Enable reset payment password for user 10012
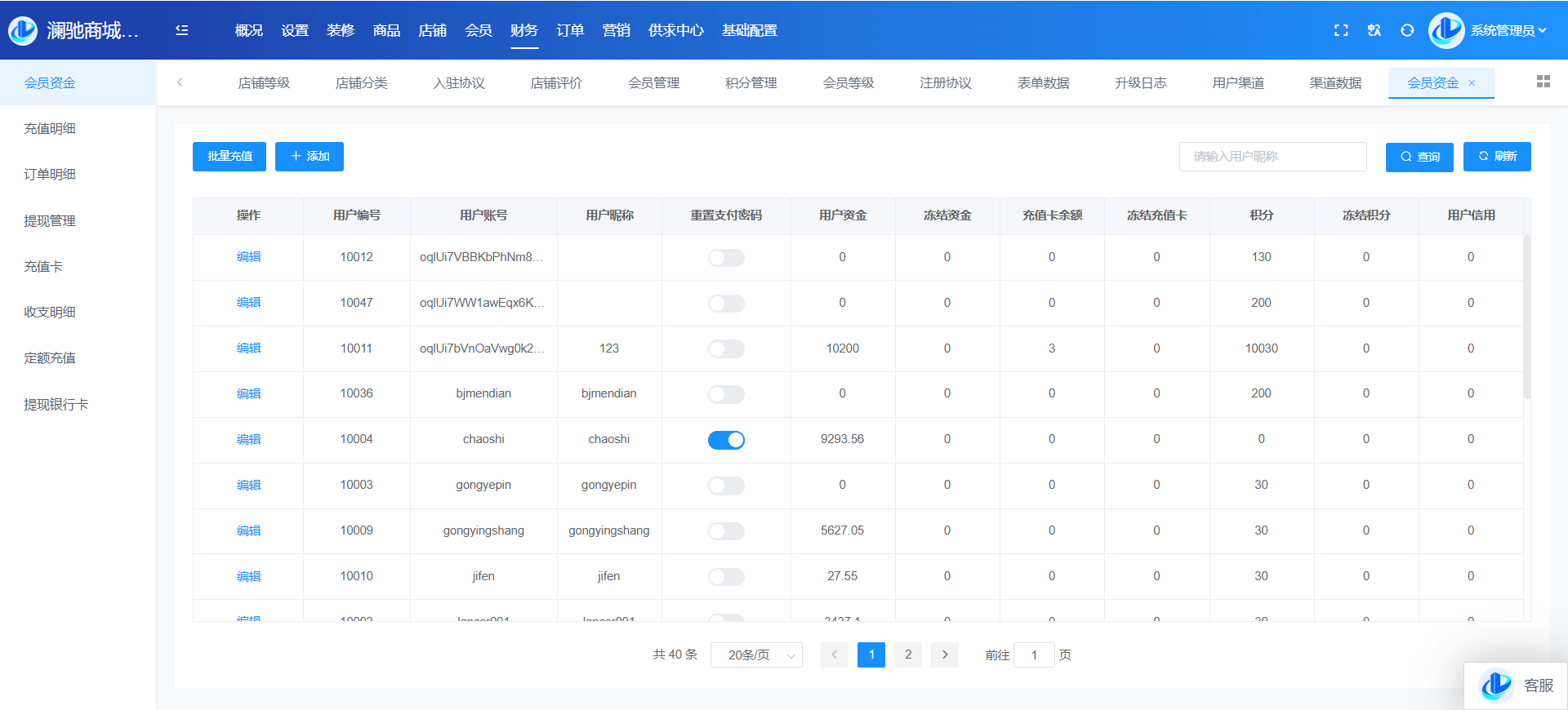 [726, 258]
